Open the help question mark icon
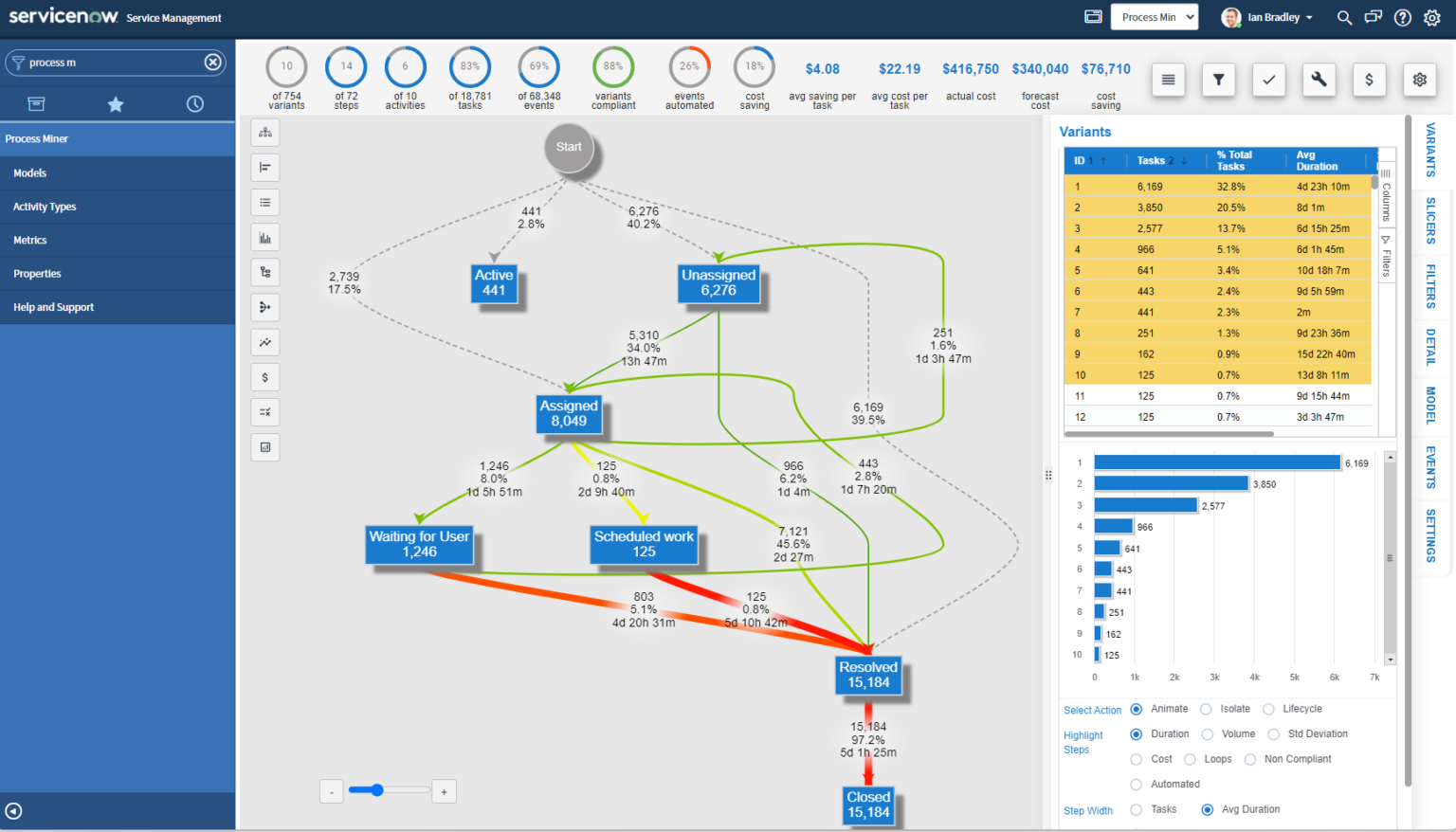Image resolution: width=1456 pixels, height=832 pixels. coord(1403,17)
